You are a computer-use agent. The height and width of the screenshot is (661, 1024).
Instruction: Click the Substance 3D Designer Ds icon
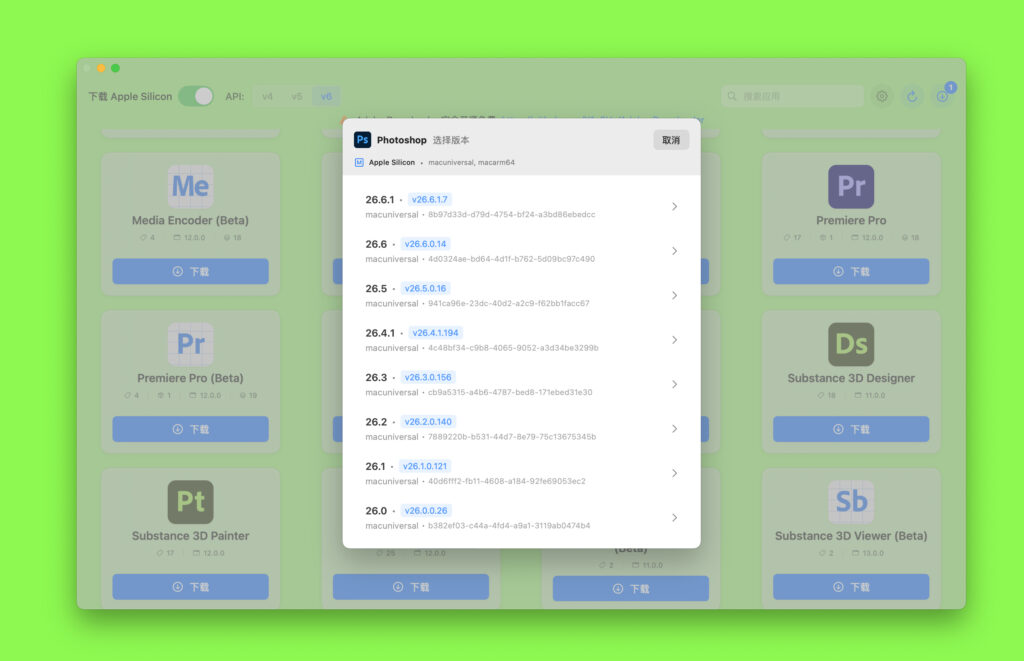[851, 344]
